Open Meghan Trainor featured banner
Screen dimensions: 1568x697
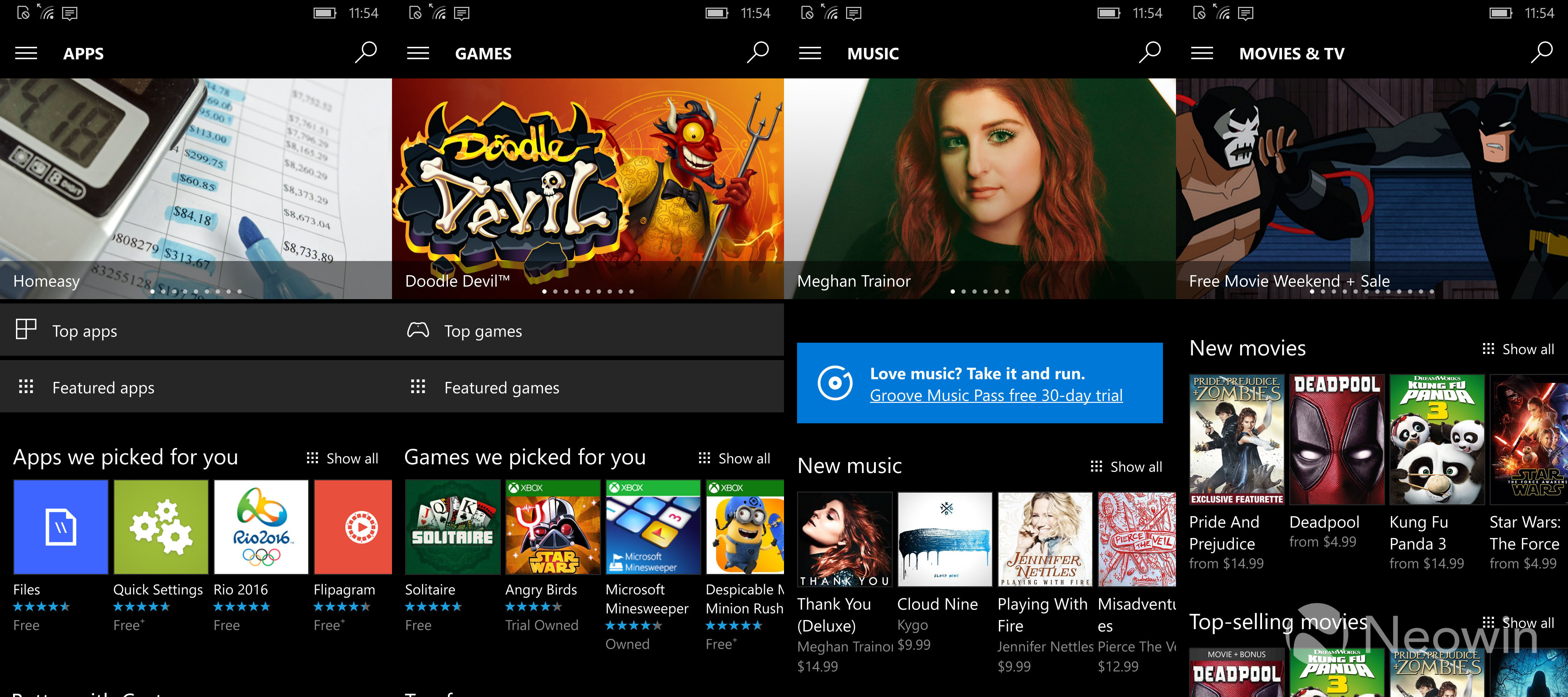coord(980,189)
